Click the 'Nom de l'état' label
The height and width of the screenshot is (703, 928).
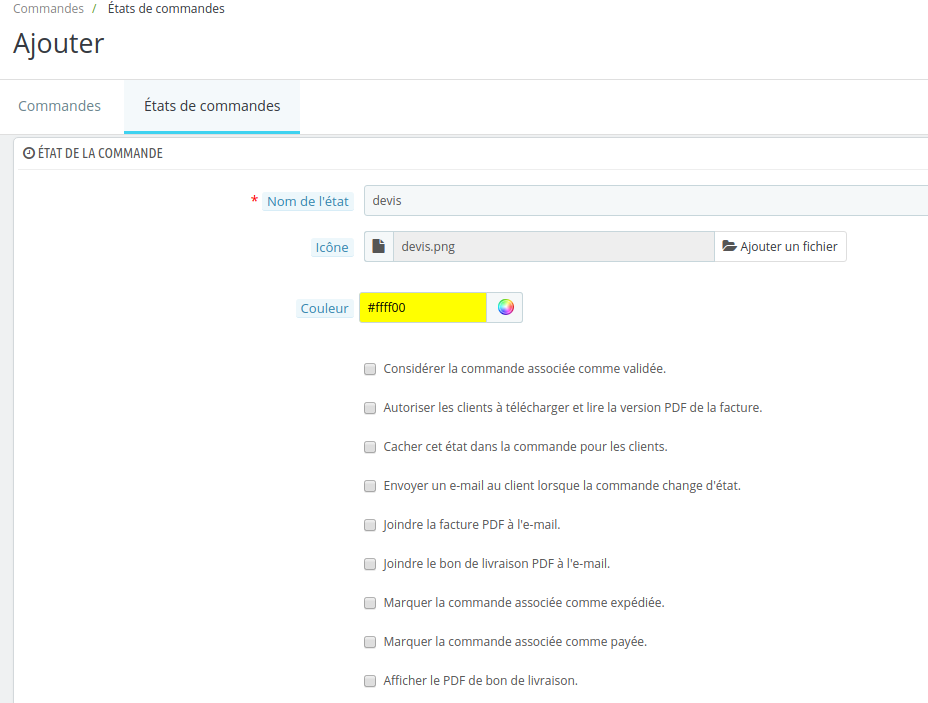pyautogui.click(x=308, y=201)
